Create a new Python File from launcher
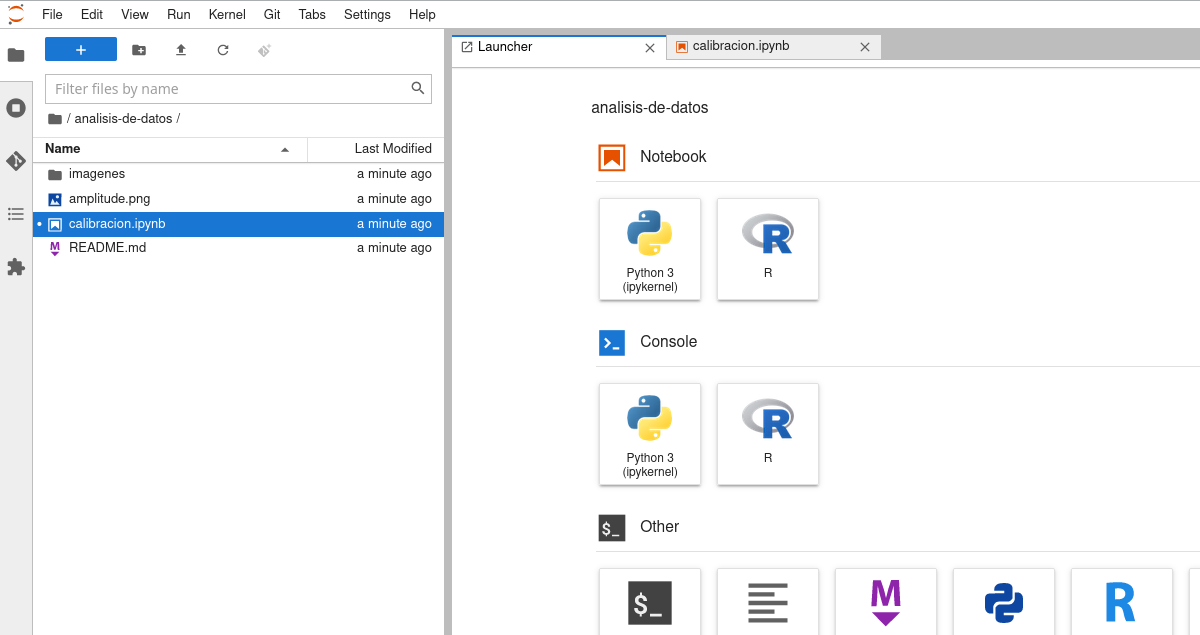This screenshot has height=635, width=1200. coord(1004,602)
